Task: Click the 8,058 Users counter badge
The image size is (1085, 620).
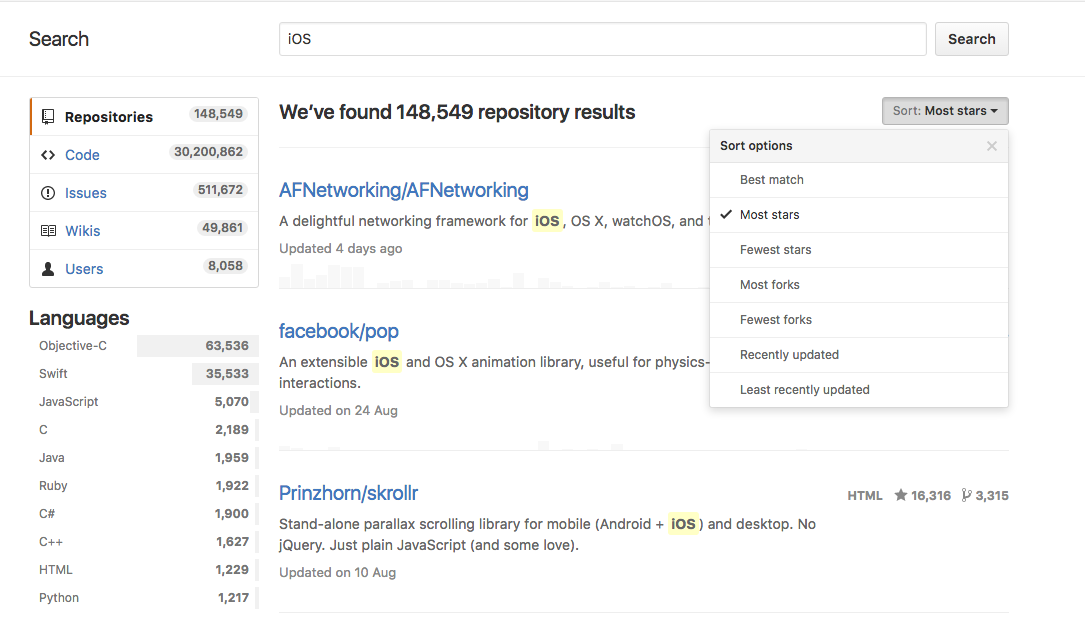Action: point(226,266)
